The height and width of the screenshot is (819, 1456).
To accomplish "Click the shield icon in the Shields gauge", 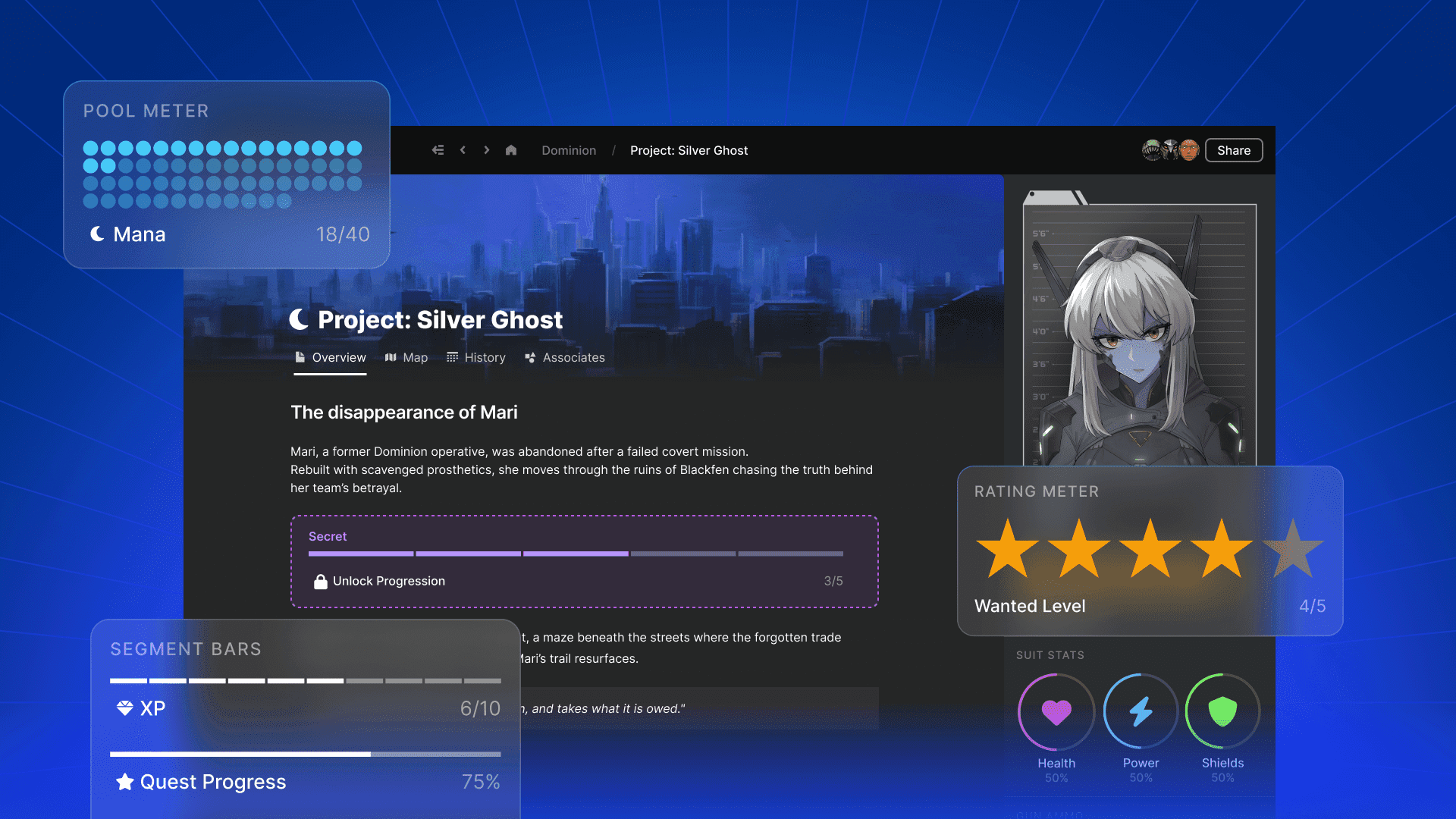I will [x=1222, y=711].
